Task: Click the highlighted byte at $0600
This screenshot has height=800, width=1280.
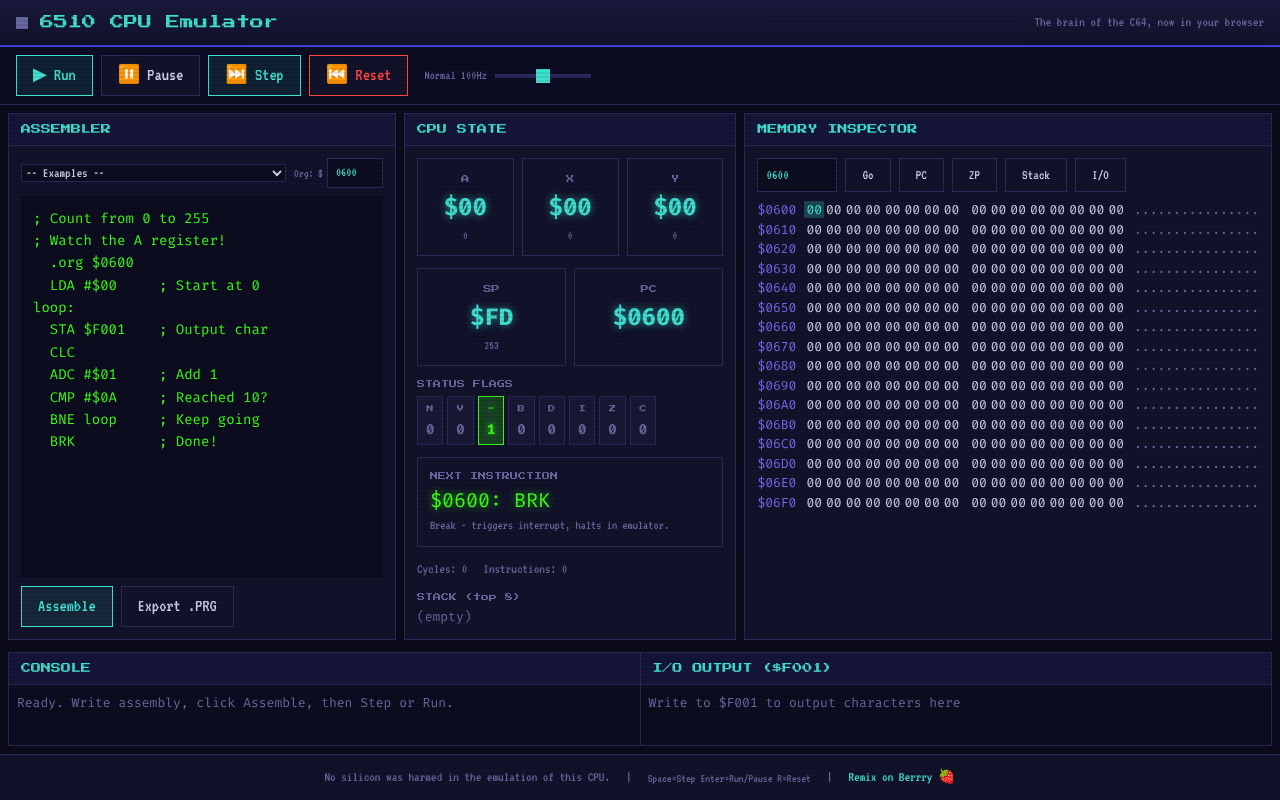Action: tap(814, 210)
